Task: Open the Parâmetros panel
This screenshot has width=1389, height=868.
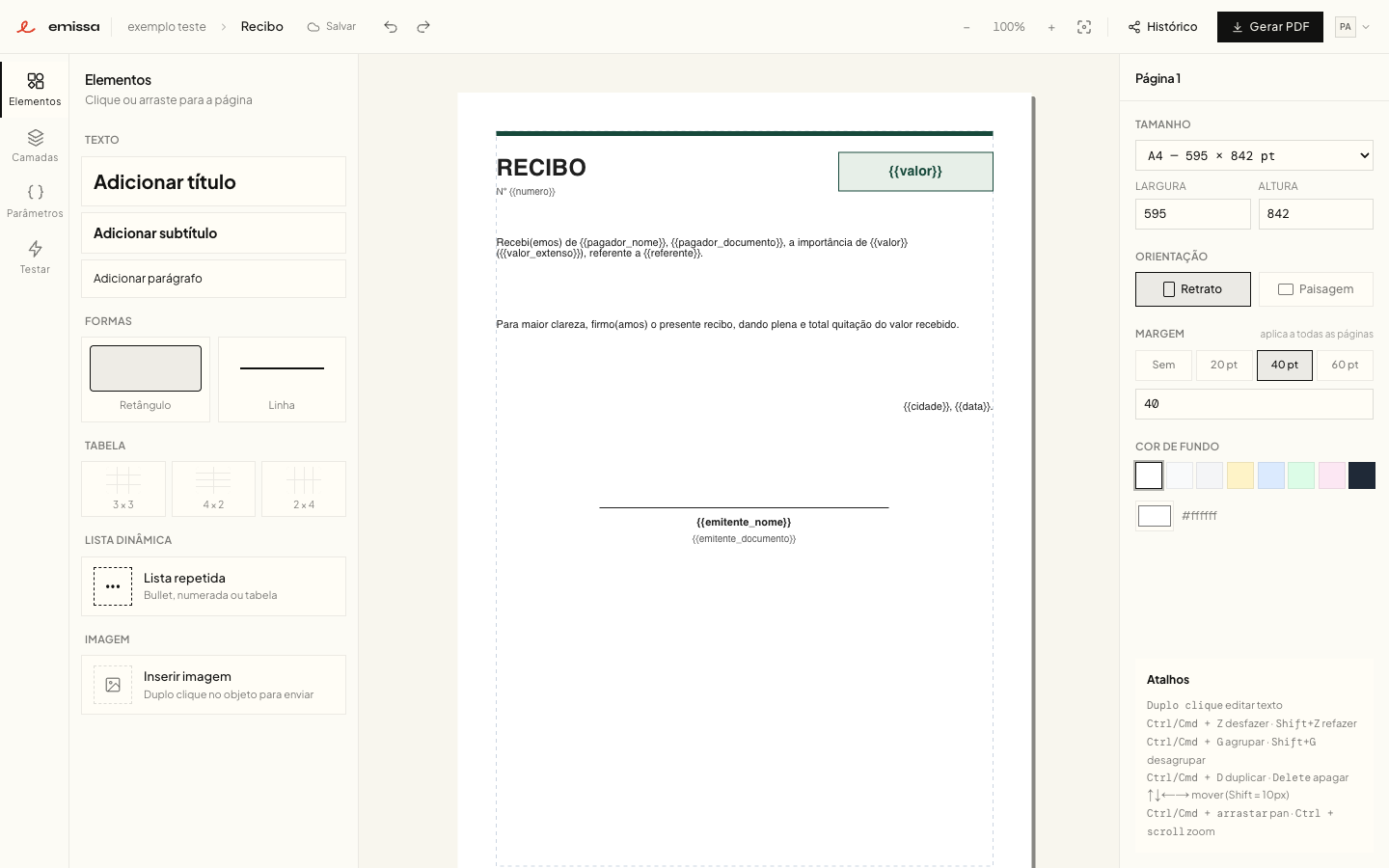Action: pyautogui.click(x=35, y=202)
